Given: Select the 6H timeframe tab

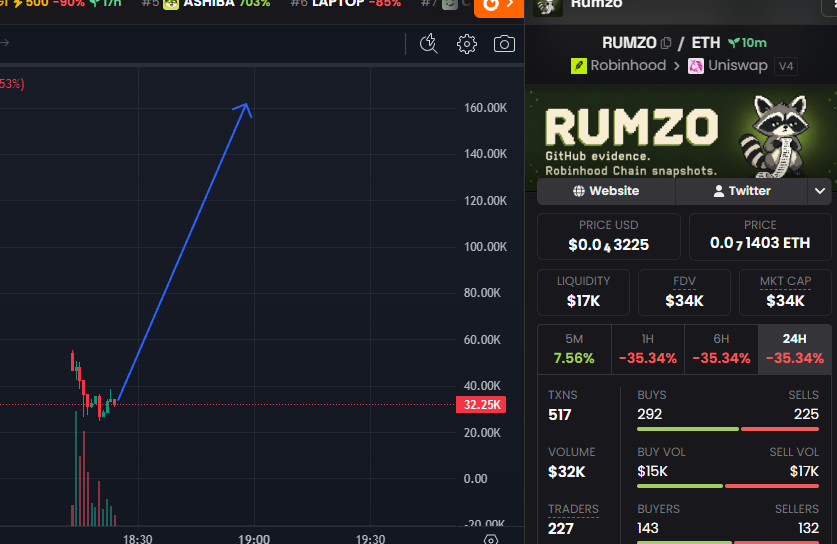Looking at the screenshot, I should point(721,349).
